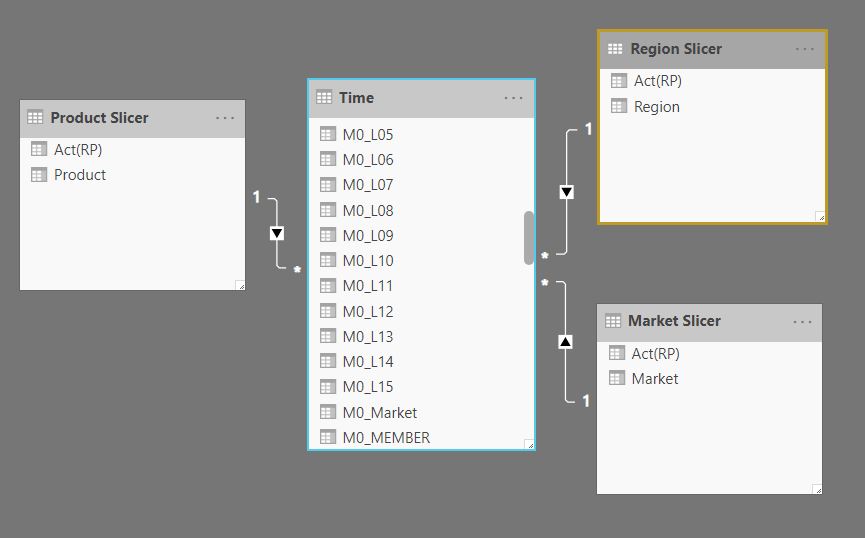Select the M0_L08 column name

tap(368, 211)
